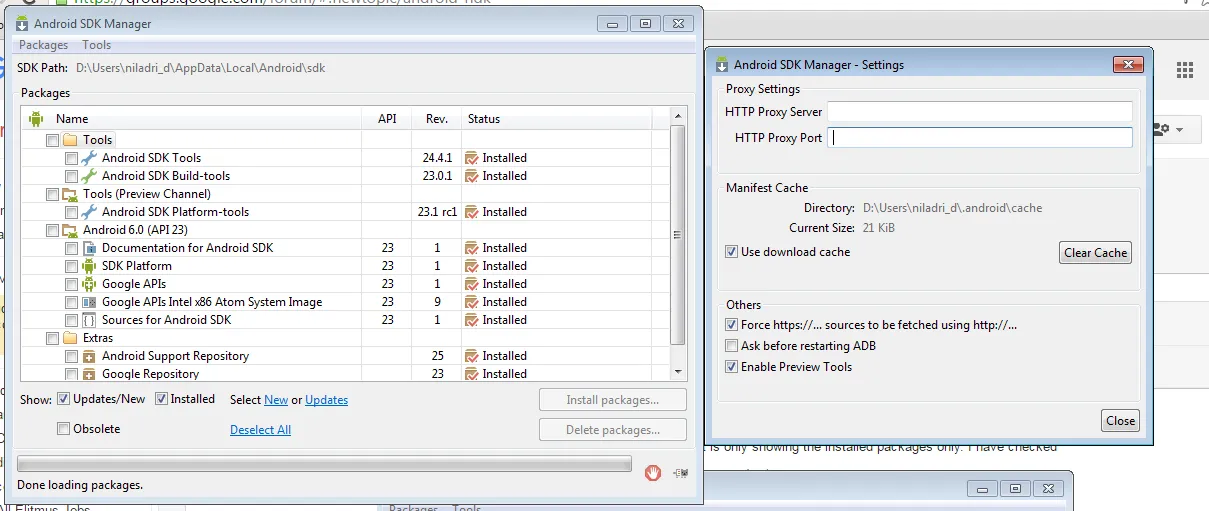
Task: Click the Close button in Settings
Action: point(1120,421)
